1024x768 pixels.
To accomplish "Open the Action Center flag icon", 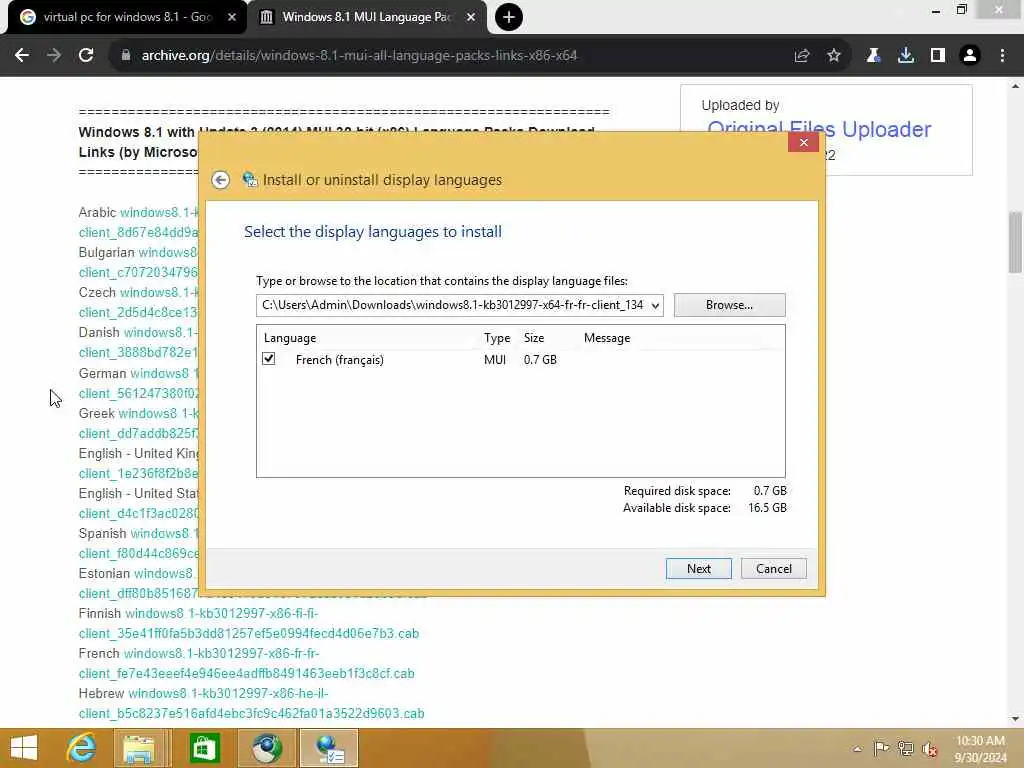I will click(881, 748).
